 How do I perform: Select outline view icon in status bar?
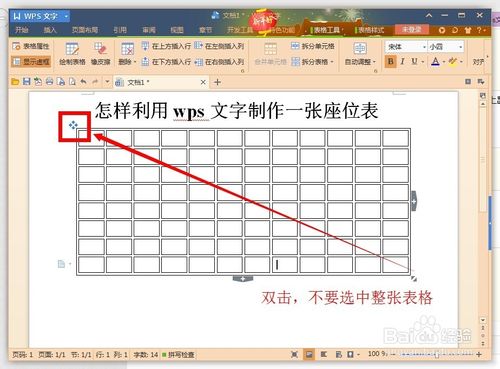[x=323, y=354]
